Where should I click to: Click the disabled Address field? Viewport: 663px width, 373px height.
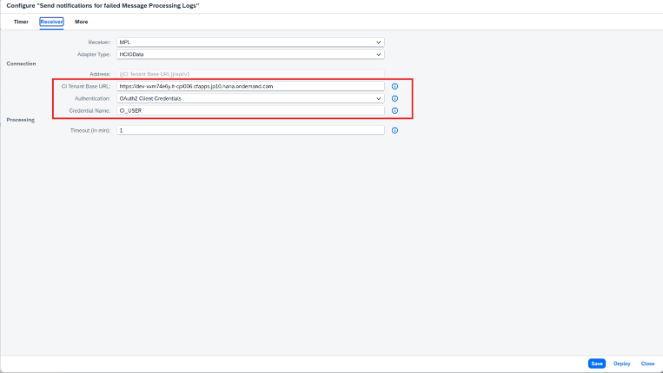250,74
